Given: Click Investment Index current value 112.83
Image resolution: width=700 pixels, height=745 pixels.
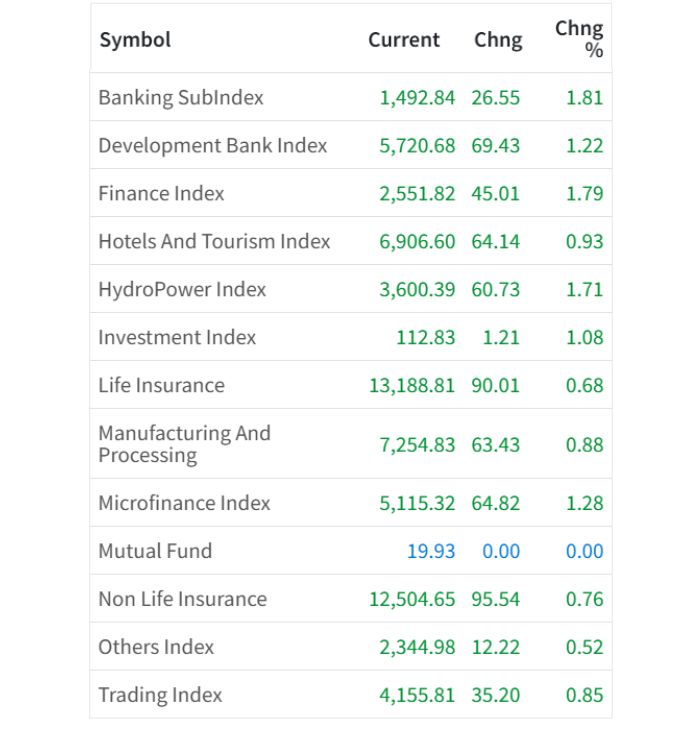Looking at the screenshot, I should point(426,338).
